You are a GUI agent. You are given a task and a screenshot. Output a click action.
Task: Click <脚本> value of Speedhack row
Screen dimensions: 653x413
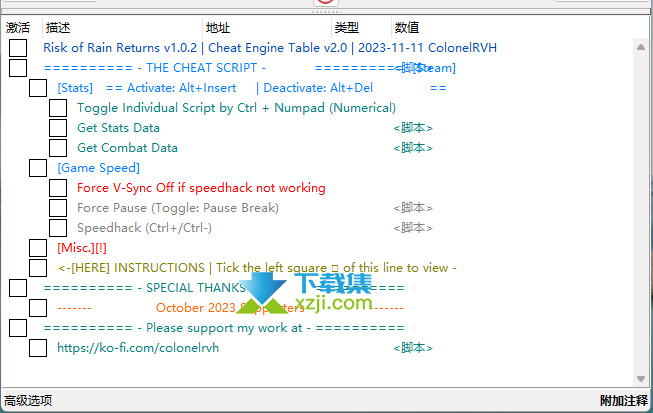click(x=413, y=228)
